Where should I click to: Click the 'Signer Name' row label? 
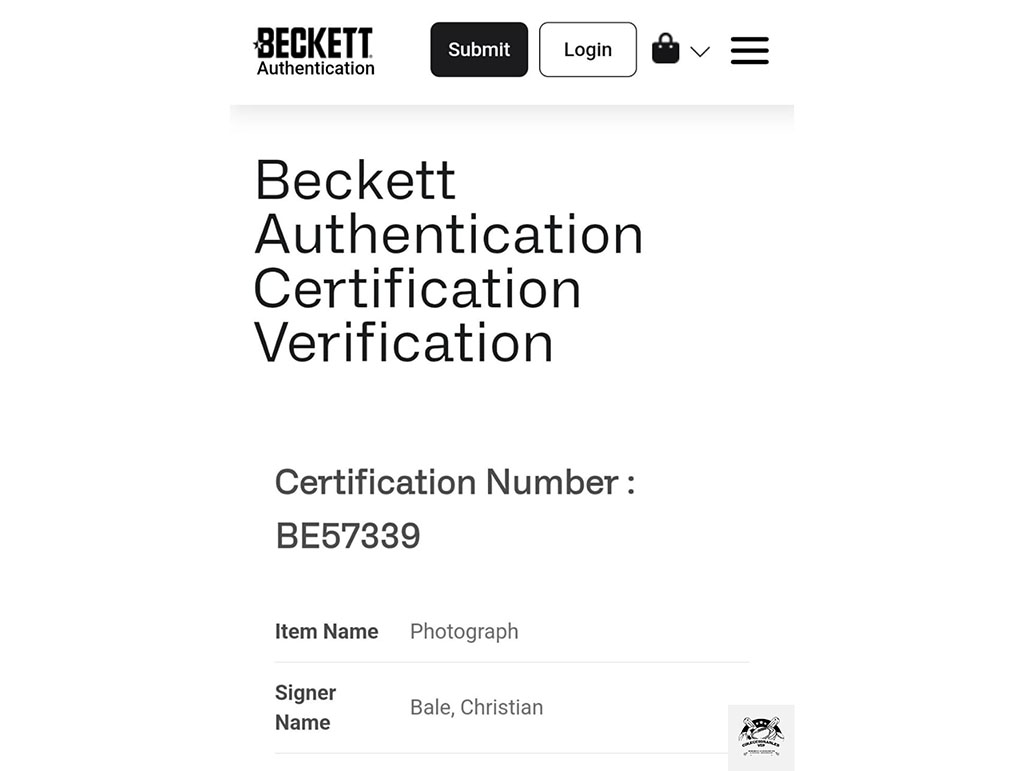click(305, 707)
